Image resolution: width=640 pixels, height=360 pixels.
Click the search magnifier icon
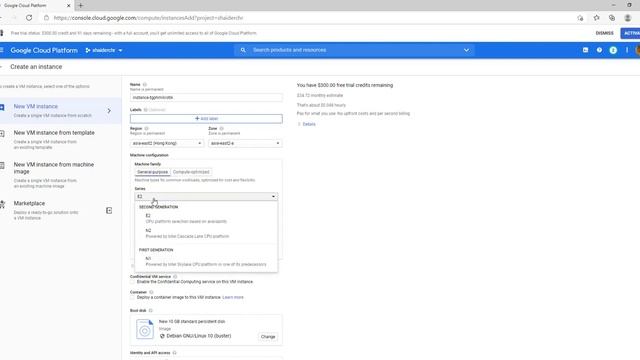243,50
